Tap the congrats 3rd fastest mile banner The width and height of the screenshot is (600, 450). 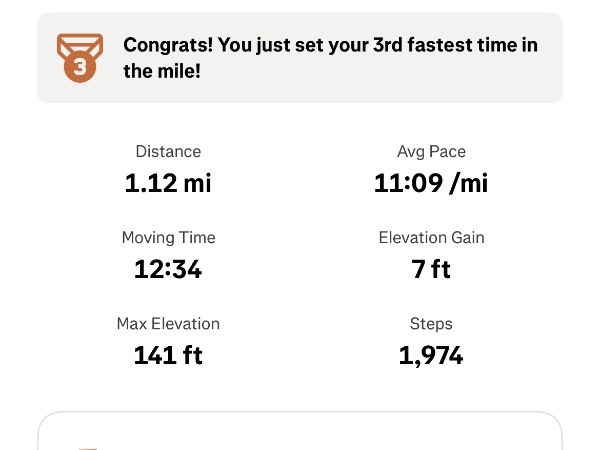300,58
